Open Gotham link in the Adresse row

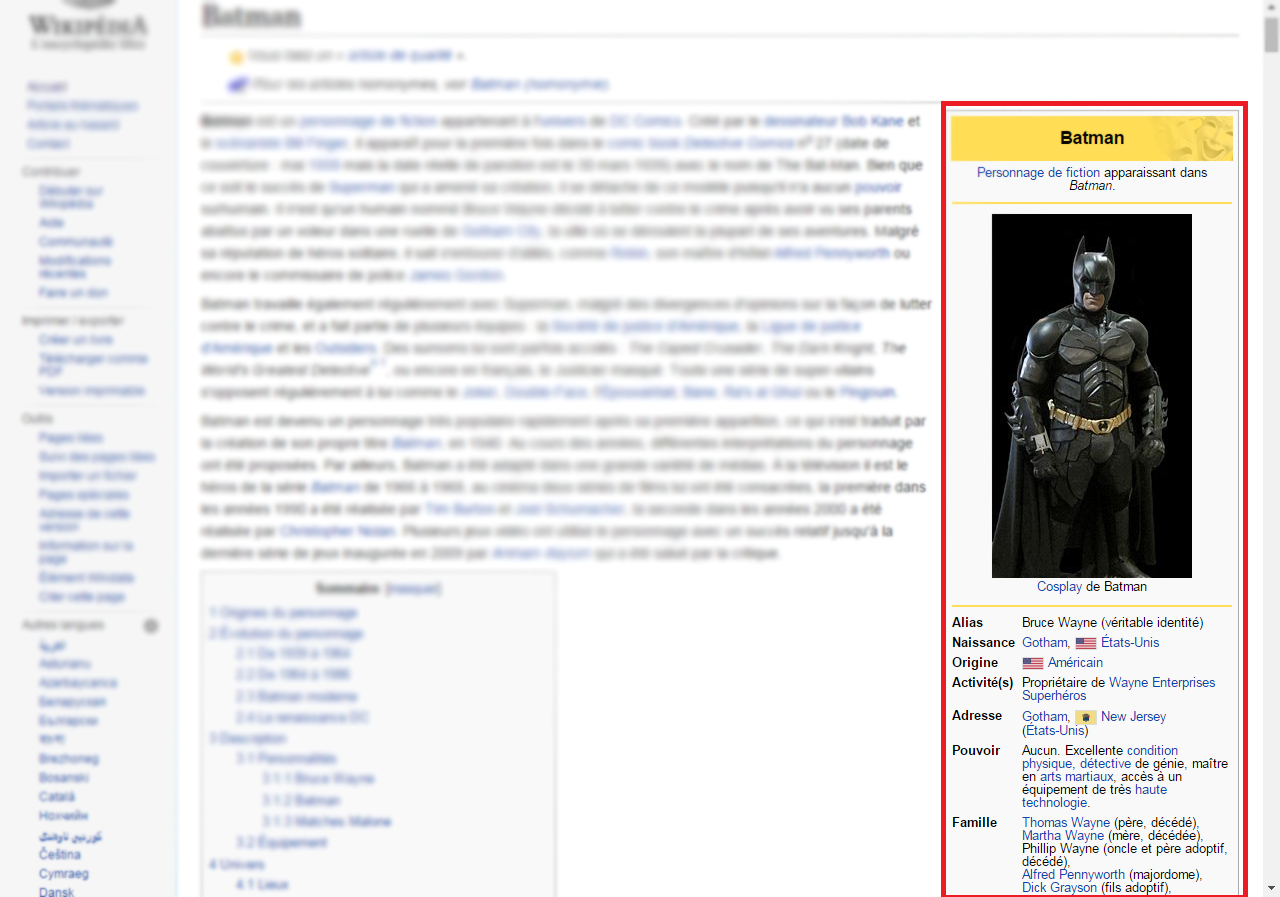1044,717
